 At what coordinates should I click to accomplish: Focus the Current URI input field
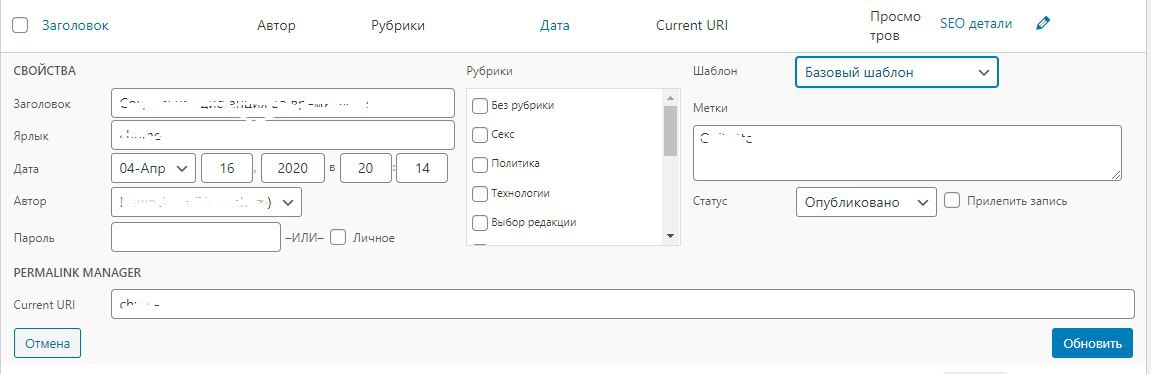[622, 304]
